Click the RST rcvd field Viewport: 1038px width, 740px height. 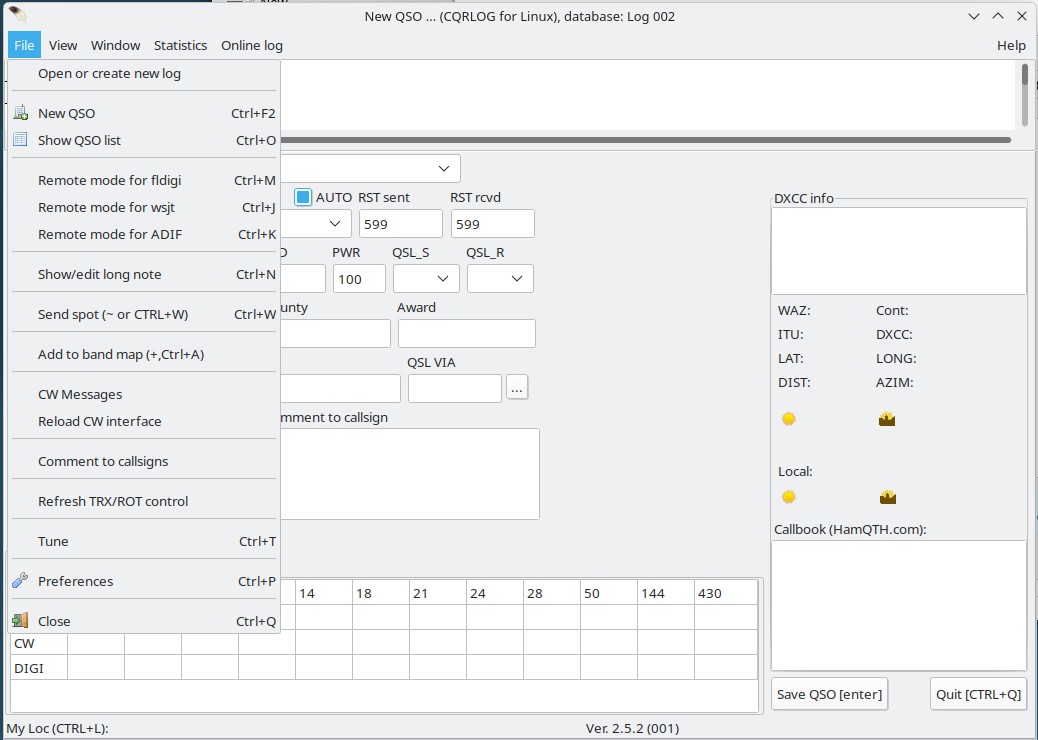tap(493, 224)
